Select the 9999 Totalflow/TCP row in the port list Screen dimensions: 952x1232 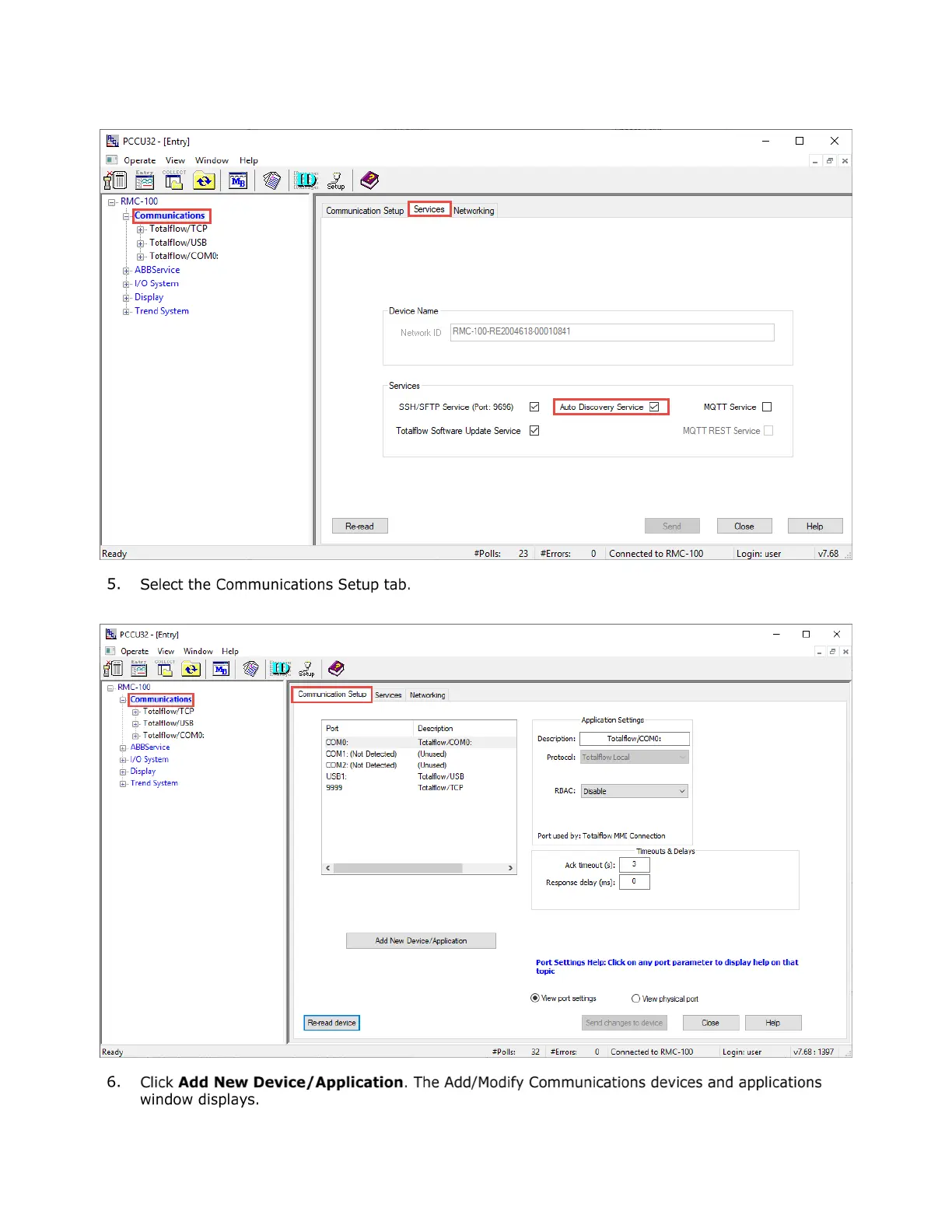tap(419, 788)
